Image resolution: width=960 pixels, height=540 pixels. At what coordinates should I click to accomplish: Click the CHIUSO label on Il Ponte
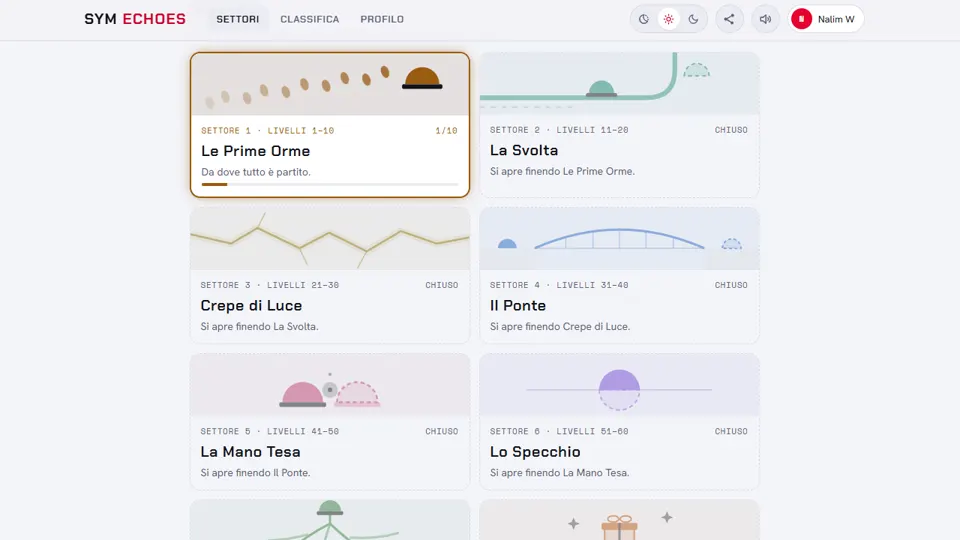pyautogui.click(x=731, y=285)
